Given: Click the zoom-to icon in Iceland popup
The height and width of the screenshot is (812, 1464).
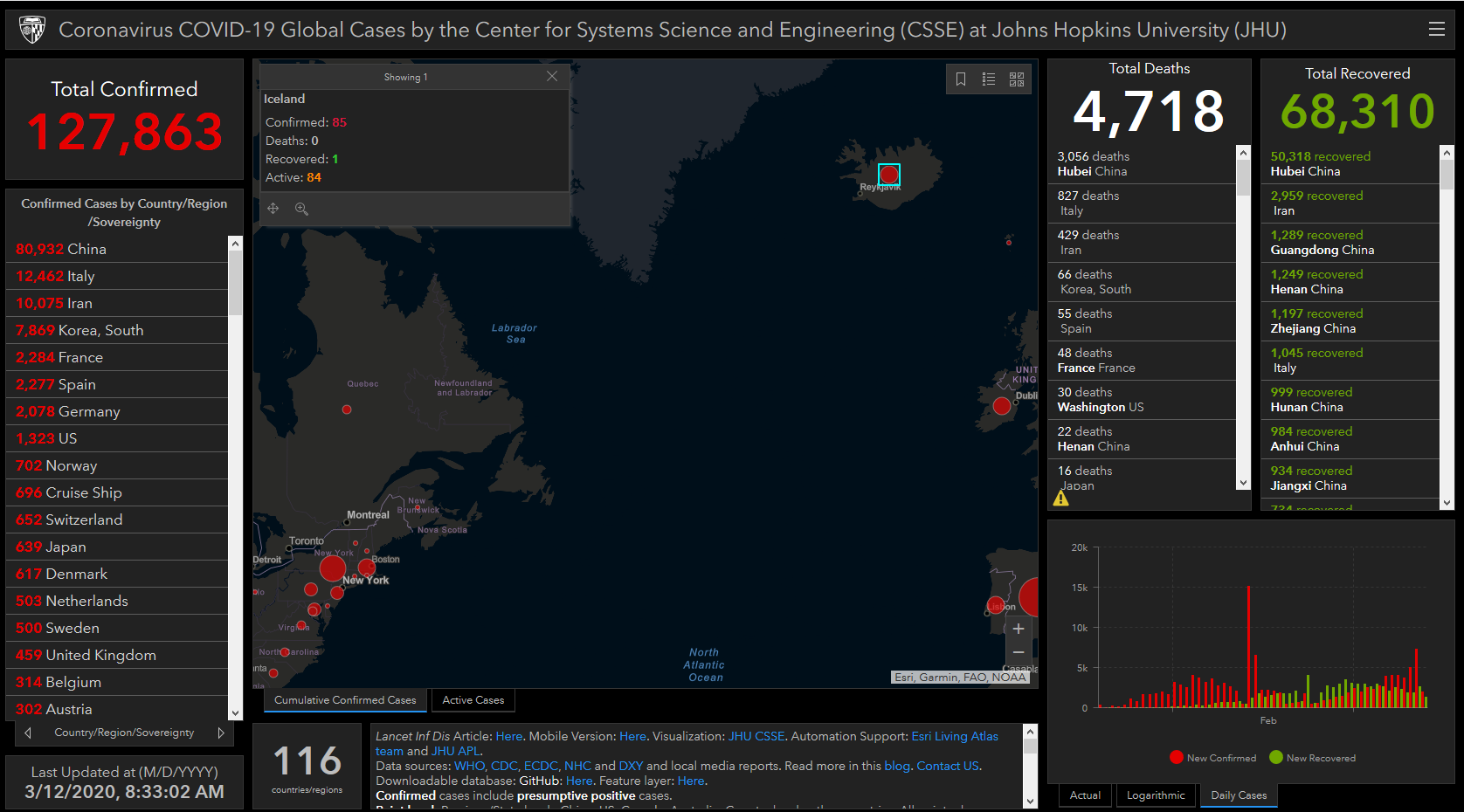Looking at the screenshot, I should pos(301,209).
